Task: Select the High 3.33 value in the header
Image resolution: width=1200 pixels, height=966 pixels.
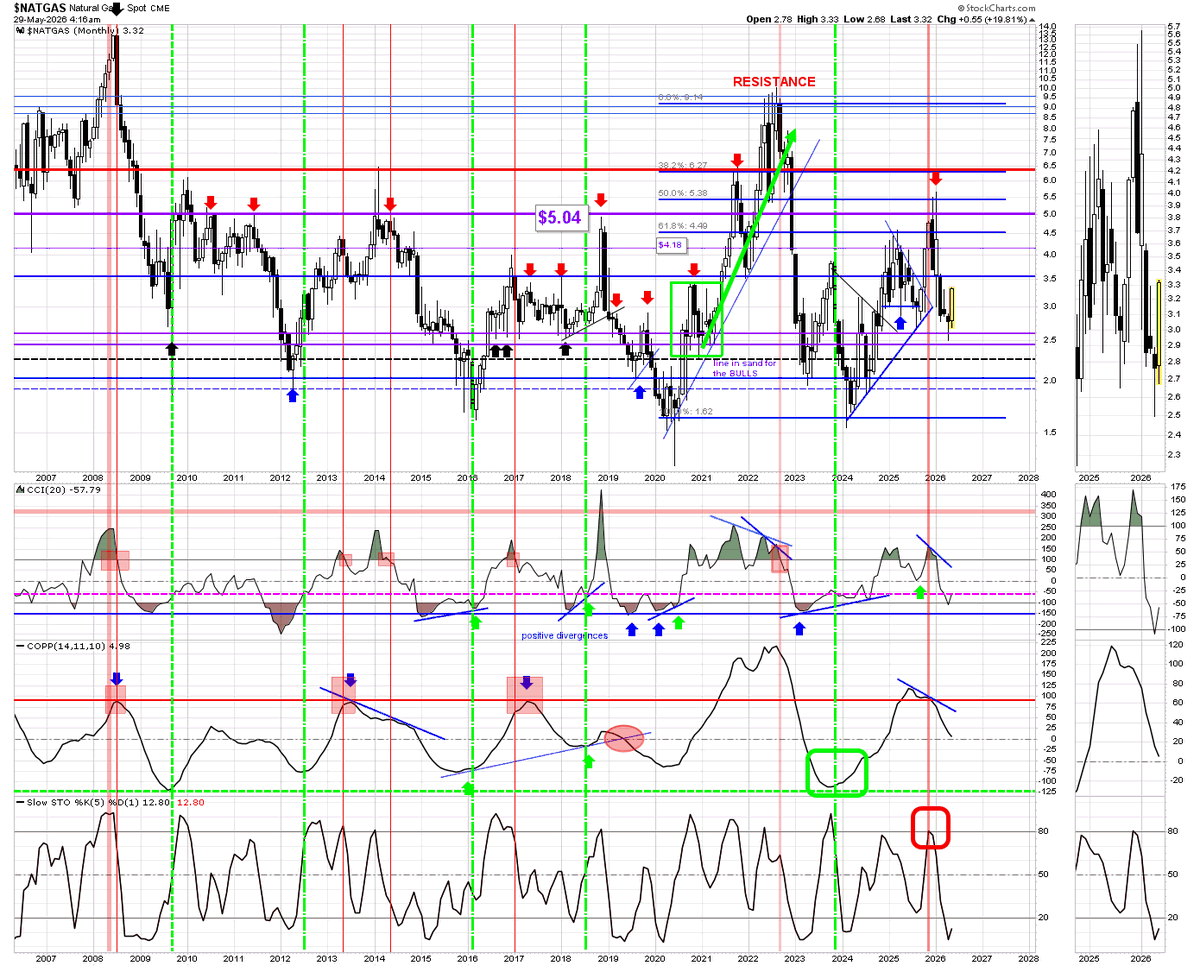Action: tap(819, 19)
